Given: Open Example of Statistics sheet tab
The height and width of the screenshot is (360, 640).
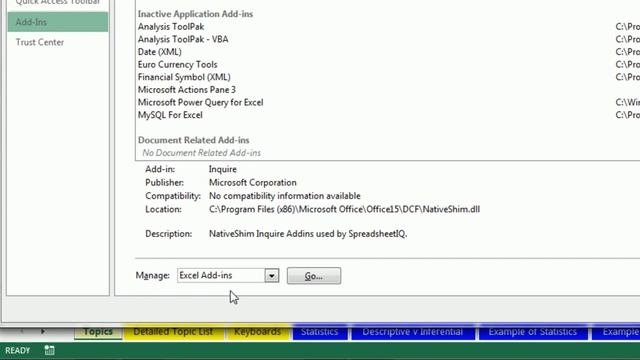Looking at the screenshot, I should pos(533,332).
